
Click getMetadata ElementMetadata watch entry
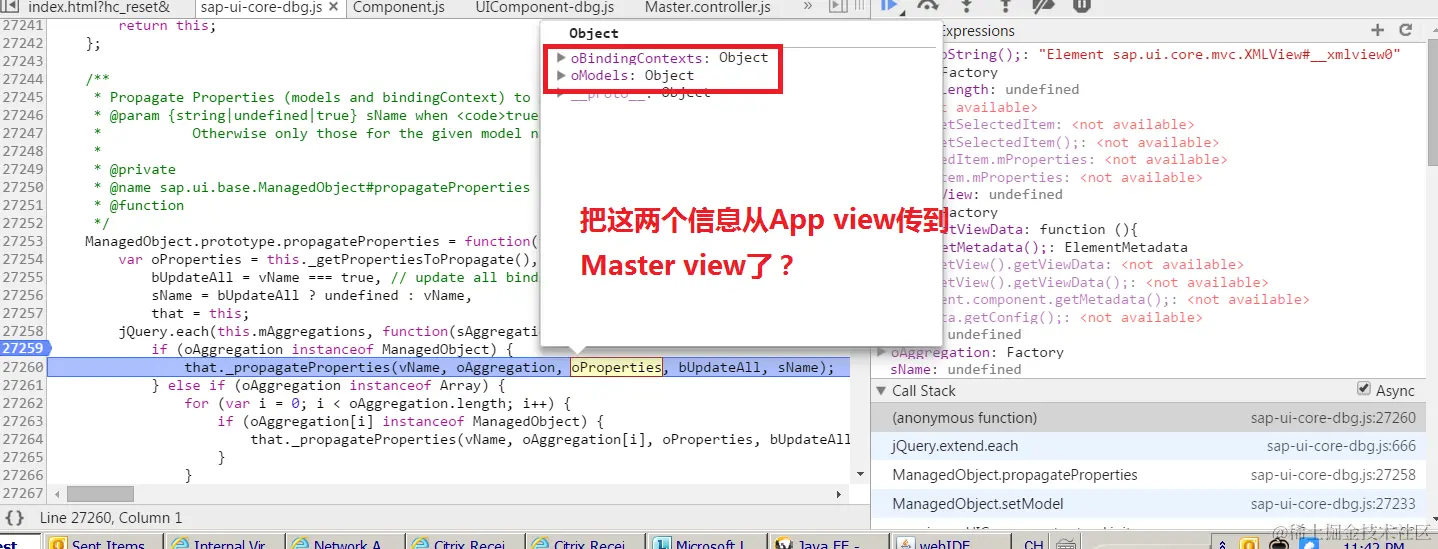(x=1064, y=247)
